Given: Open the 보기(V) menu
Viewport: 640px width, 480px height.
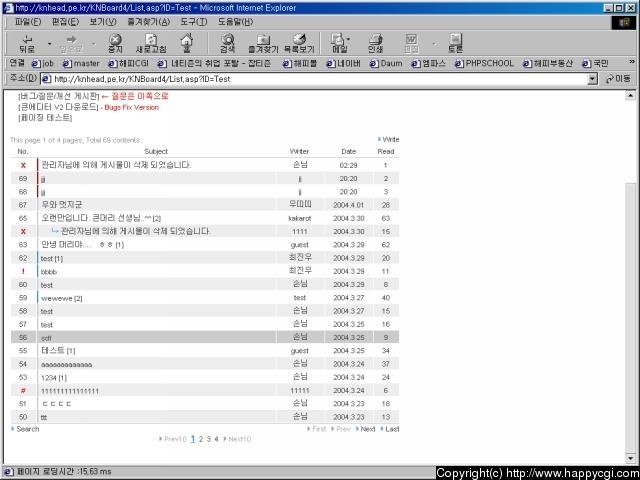Looking at the screenshot, I should 103,22.
